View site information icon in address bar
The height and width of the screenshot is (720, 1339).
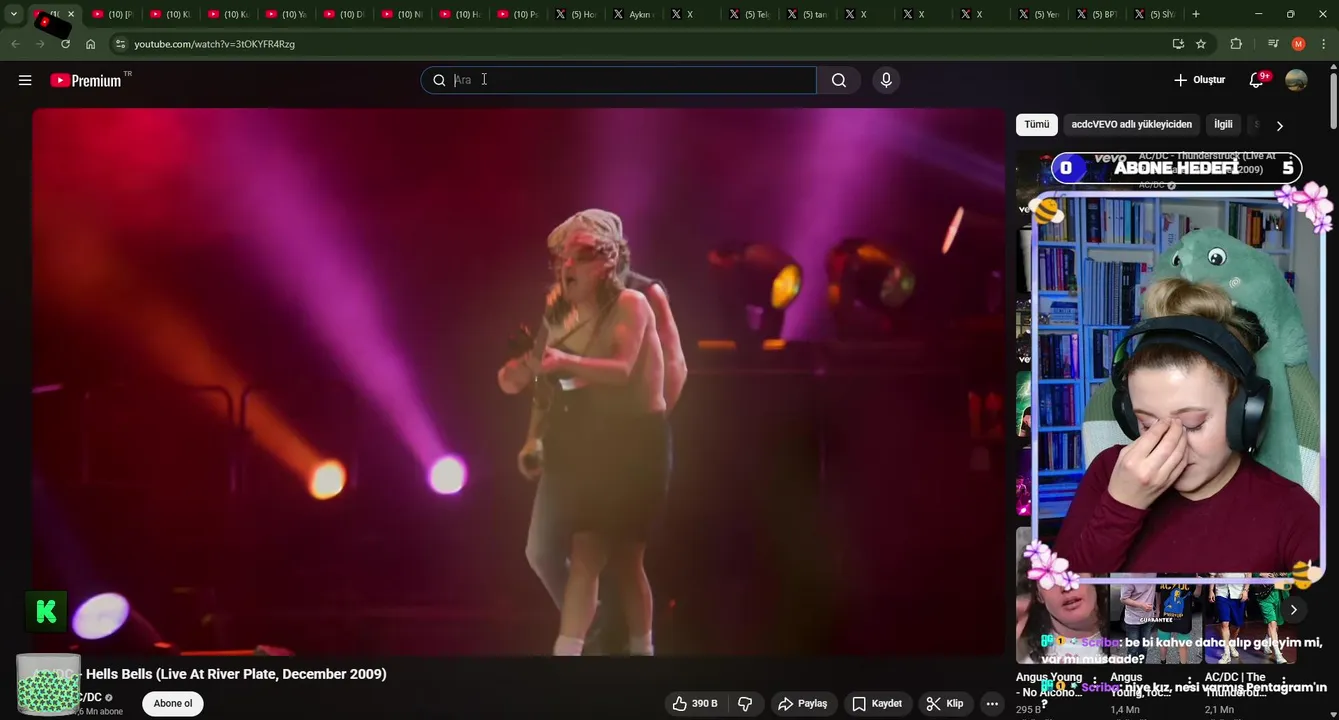(120, 44)
